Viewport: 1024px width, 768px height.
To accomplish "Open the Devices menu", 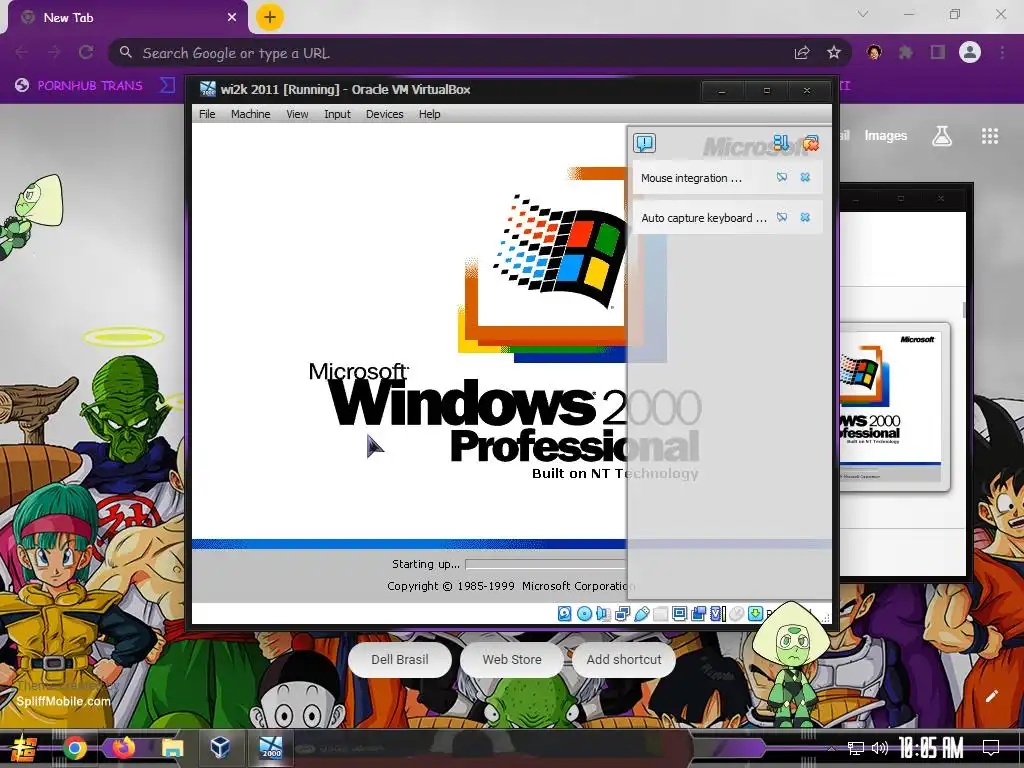I will [x=385, y=114].
